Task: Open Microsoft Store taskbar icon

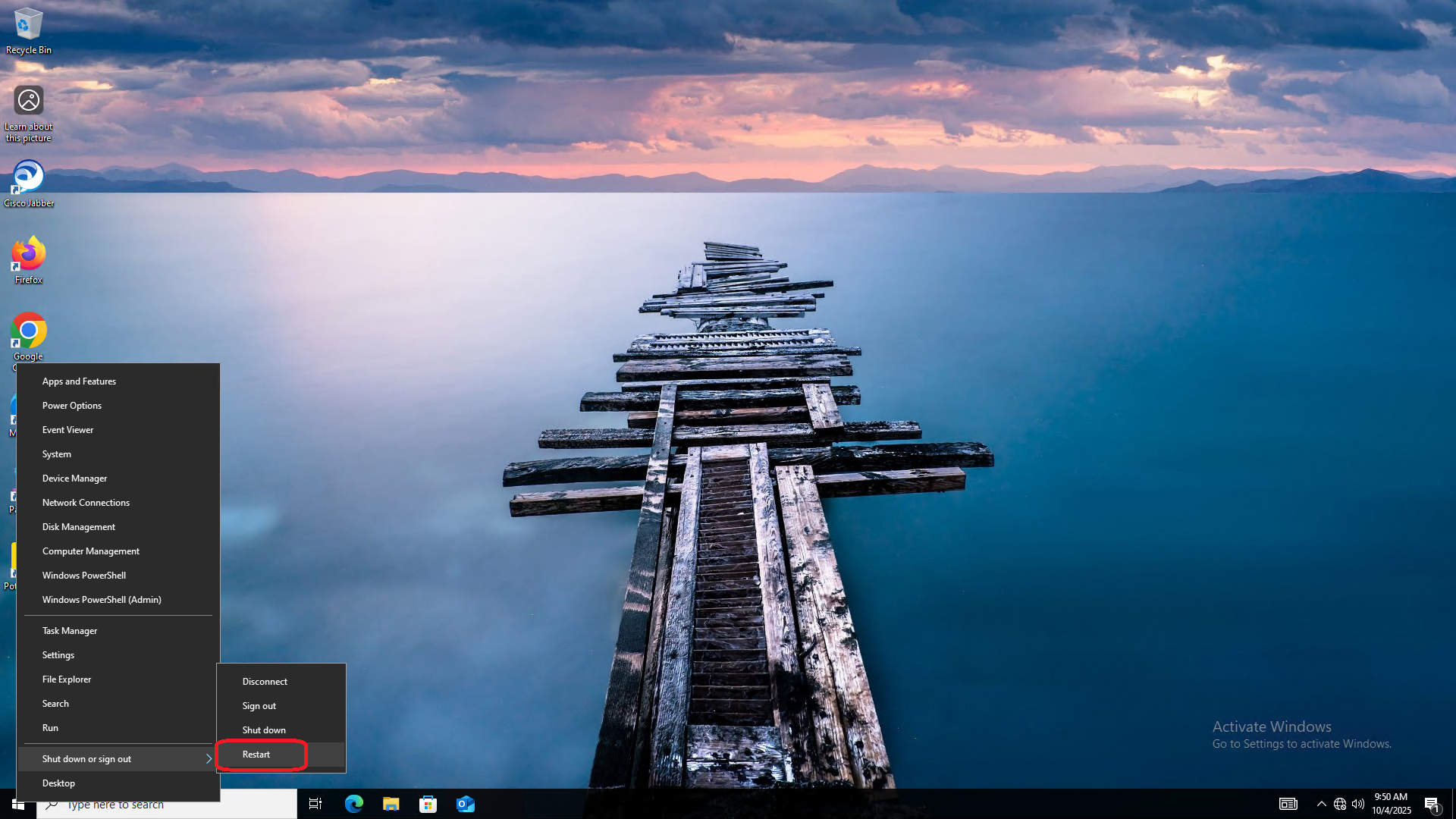Action: pyautogui.click(x=428, y=804)
